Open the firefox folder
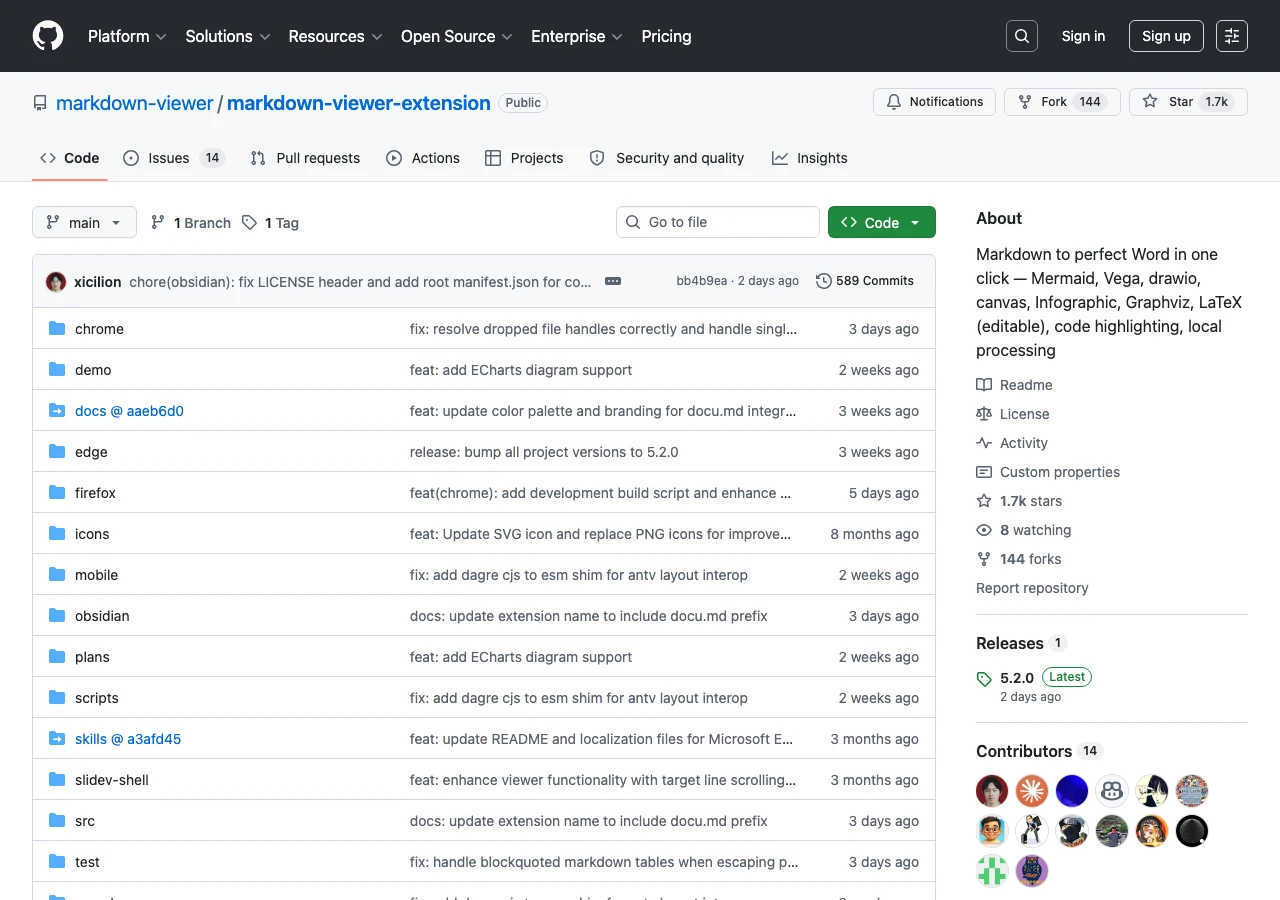Image resolution: width=1280 pixels, height=900 pixels. pyautogui.click(x=95, y=493)
